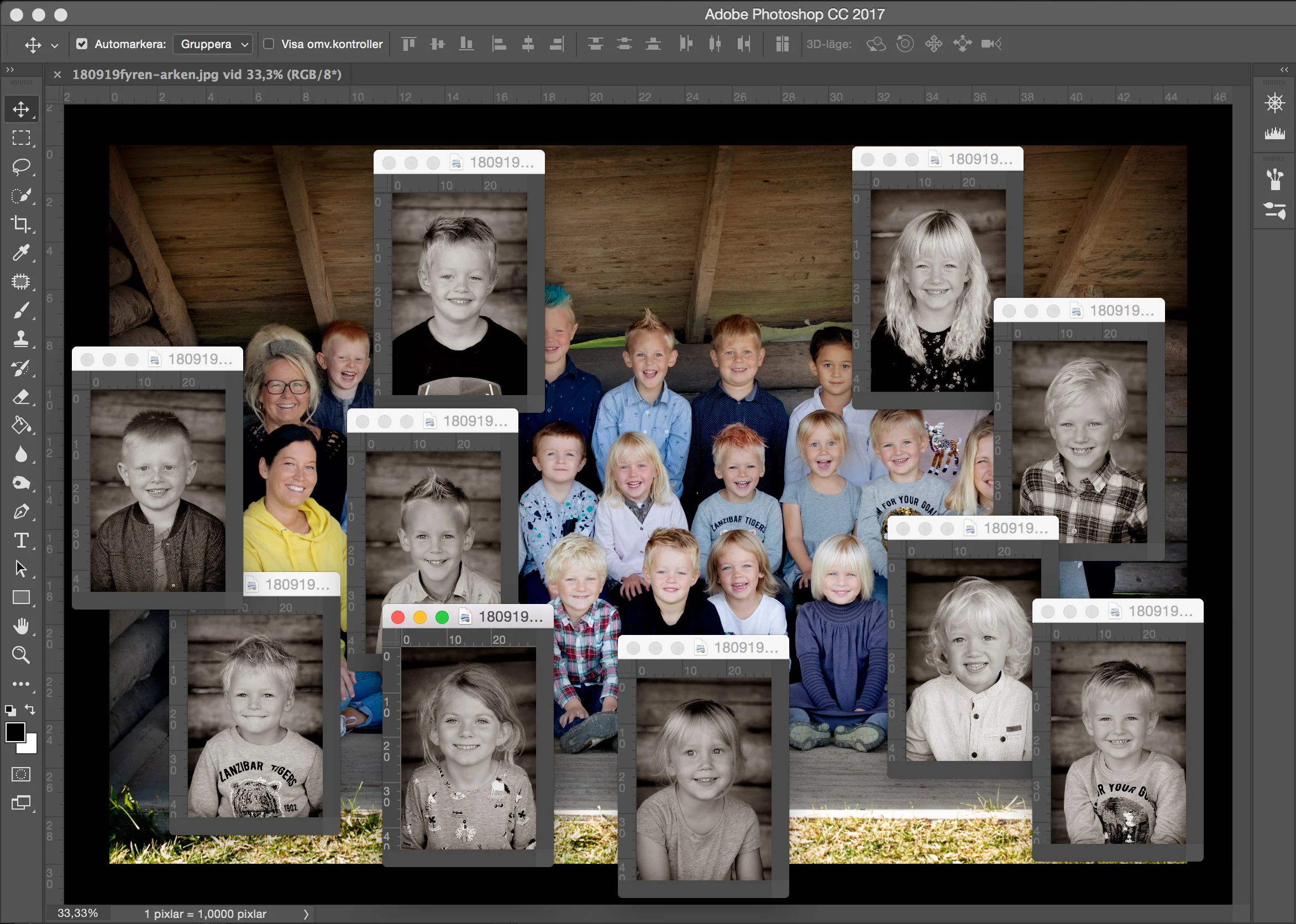Screen dimensions: 1296x924
Task: Toggle Quick Mask mode icon
Action: (x=21, y=774)
